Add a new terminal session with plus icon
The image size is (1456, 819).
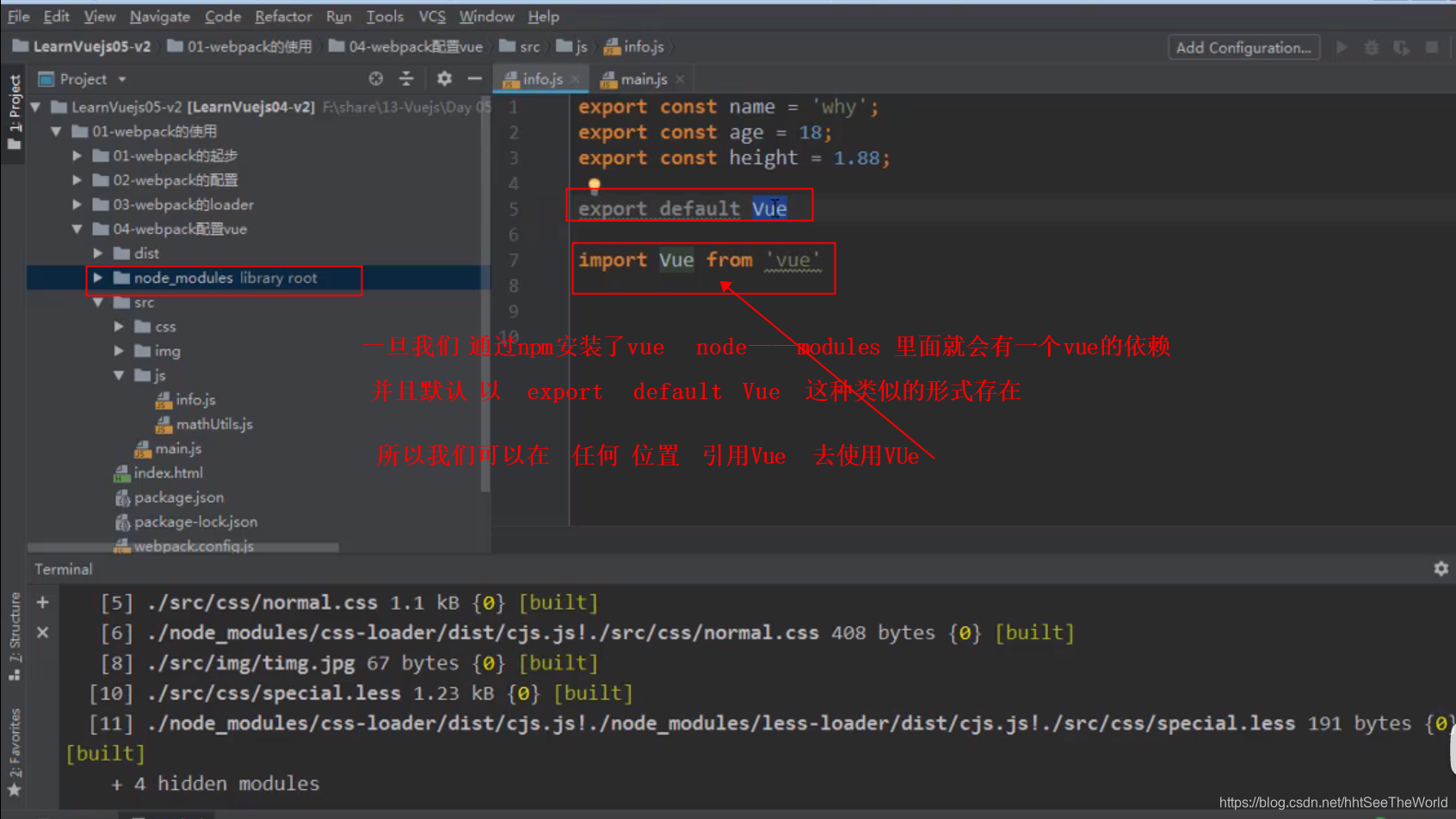[x=43, y=602]
